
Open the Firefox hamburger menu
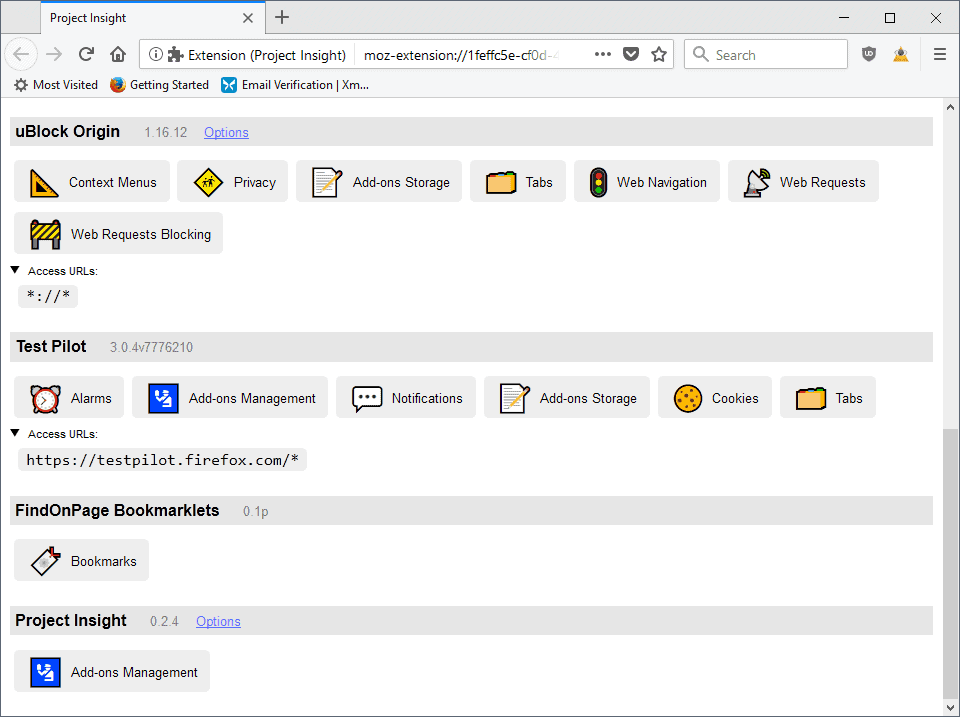(940, 54)
